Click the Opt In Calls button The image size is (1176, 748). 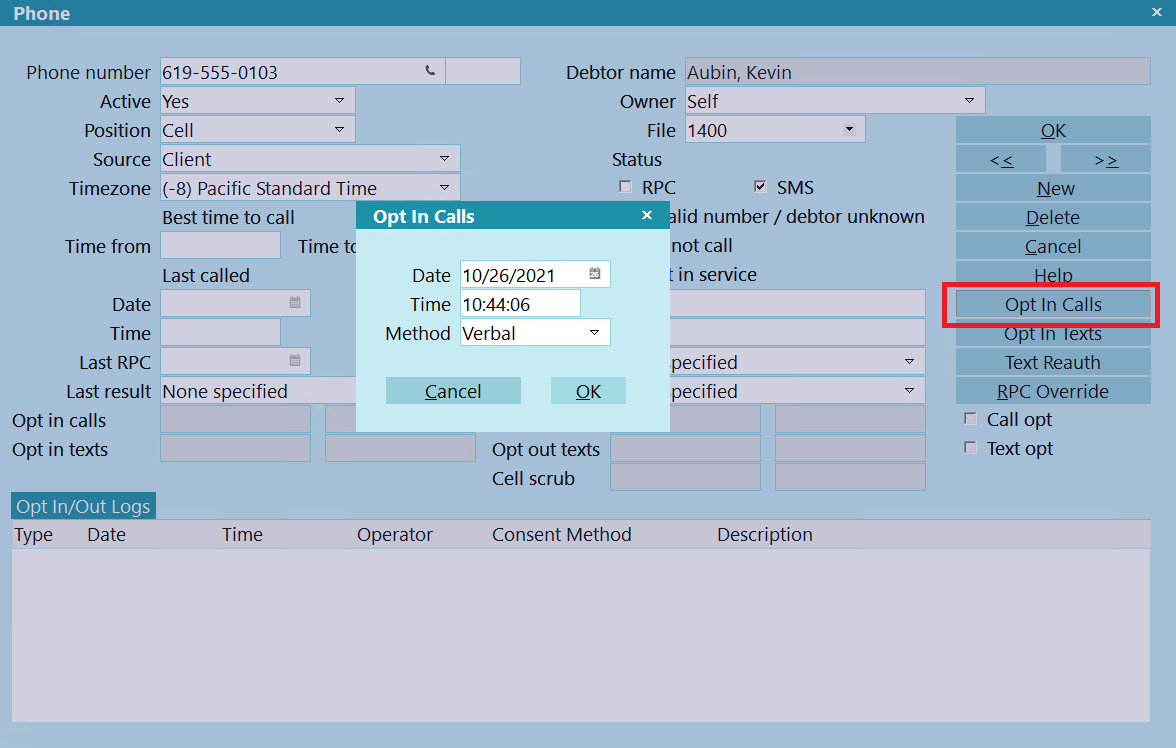(1053, 304)
